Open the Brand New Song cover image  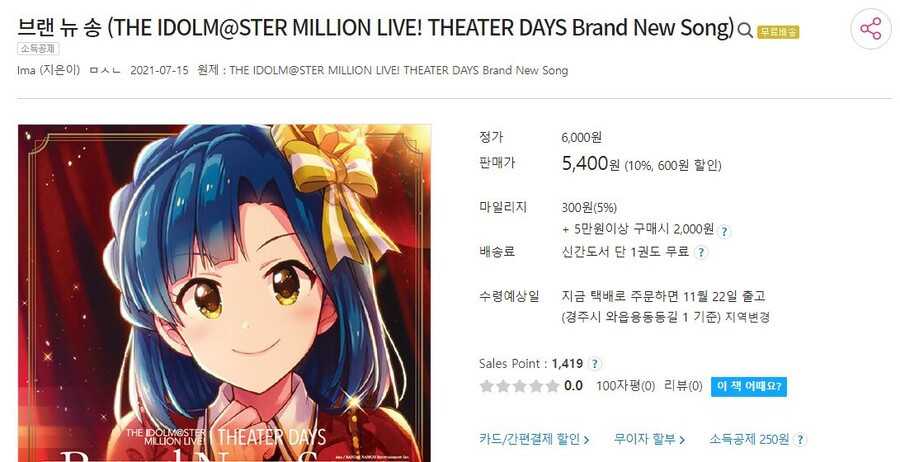tap(224, 293)
